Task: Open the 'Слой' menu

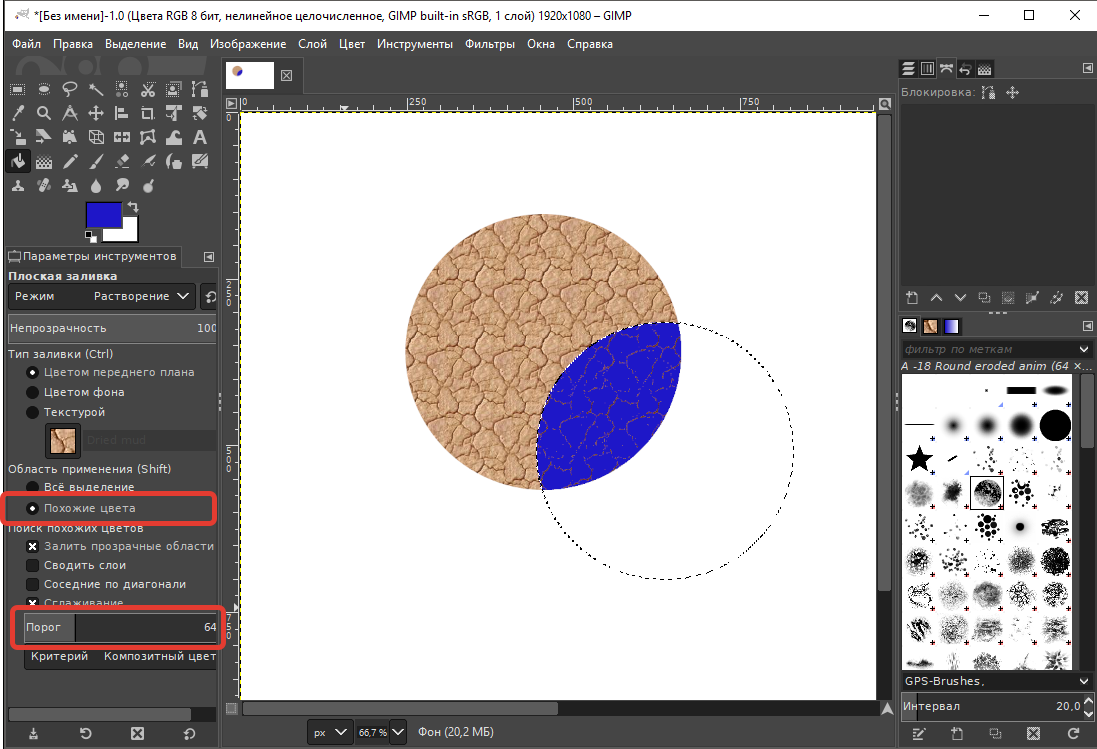Action: pos(312,44)
